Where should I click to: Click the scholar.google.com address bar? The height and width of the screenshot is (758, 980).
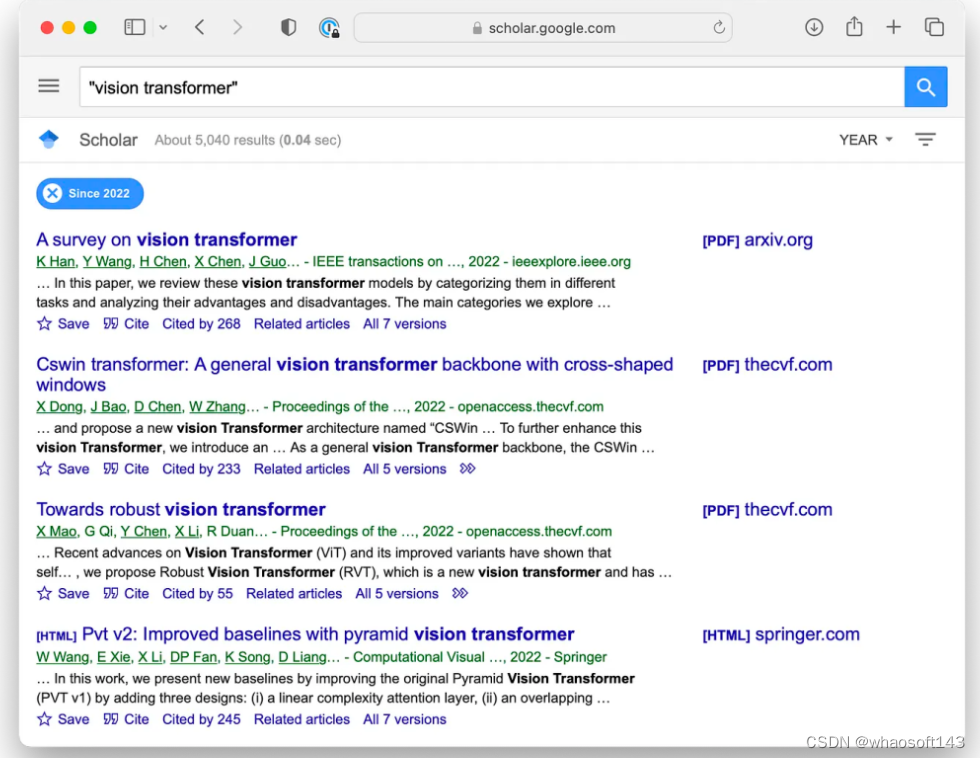[x=542, y=27]
